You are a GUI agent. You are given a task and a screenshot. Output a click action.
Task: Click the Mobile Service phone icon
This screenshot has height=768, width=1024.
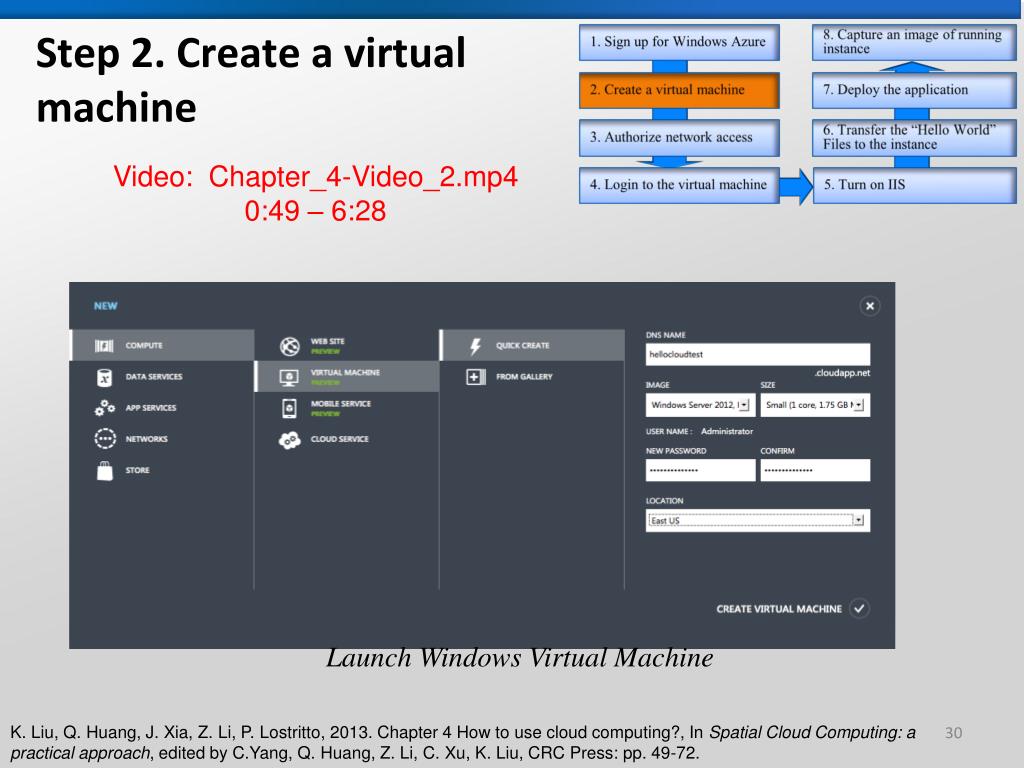point(289,408)
